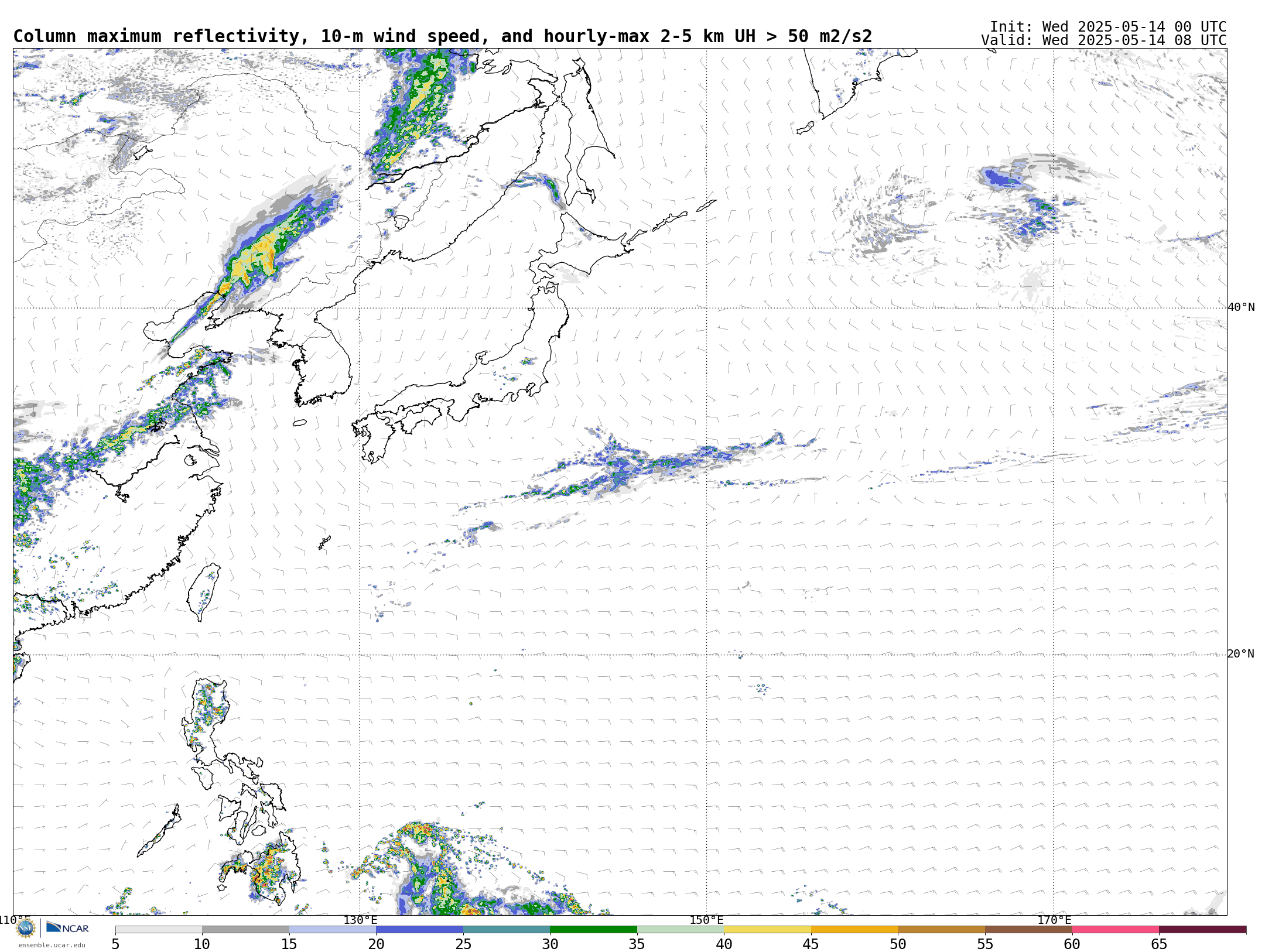Click the 20°N latitude label

(x=1241, y=654)
